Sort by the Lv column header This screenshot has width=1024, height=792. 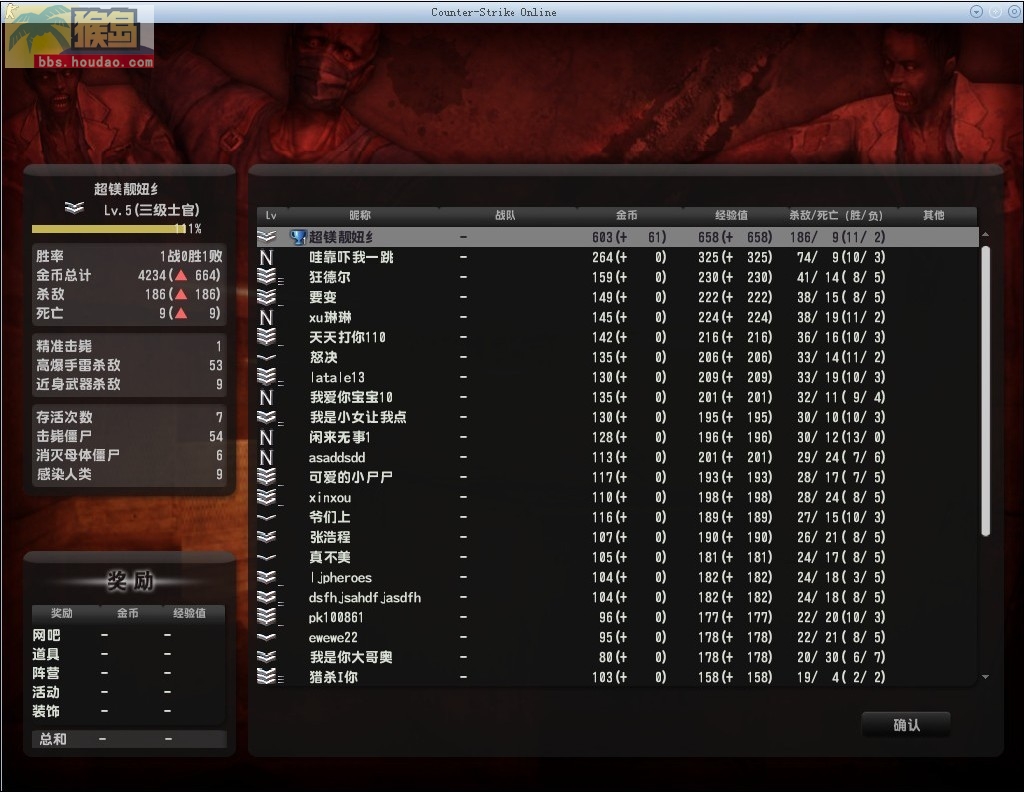271,215
